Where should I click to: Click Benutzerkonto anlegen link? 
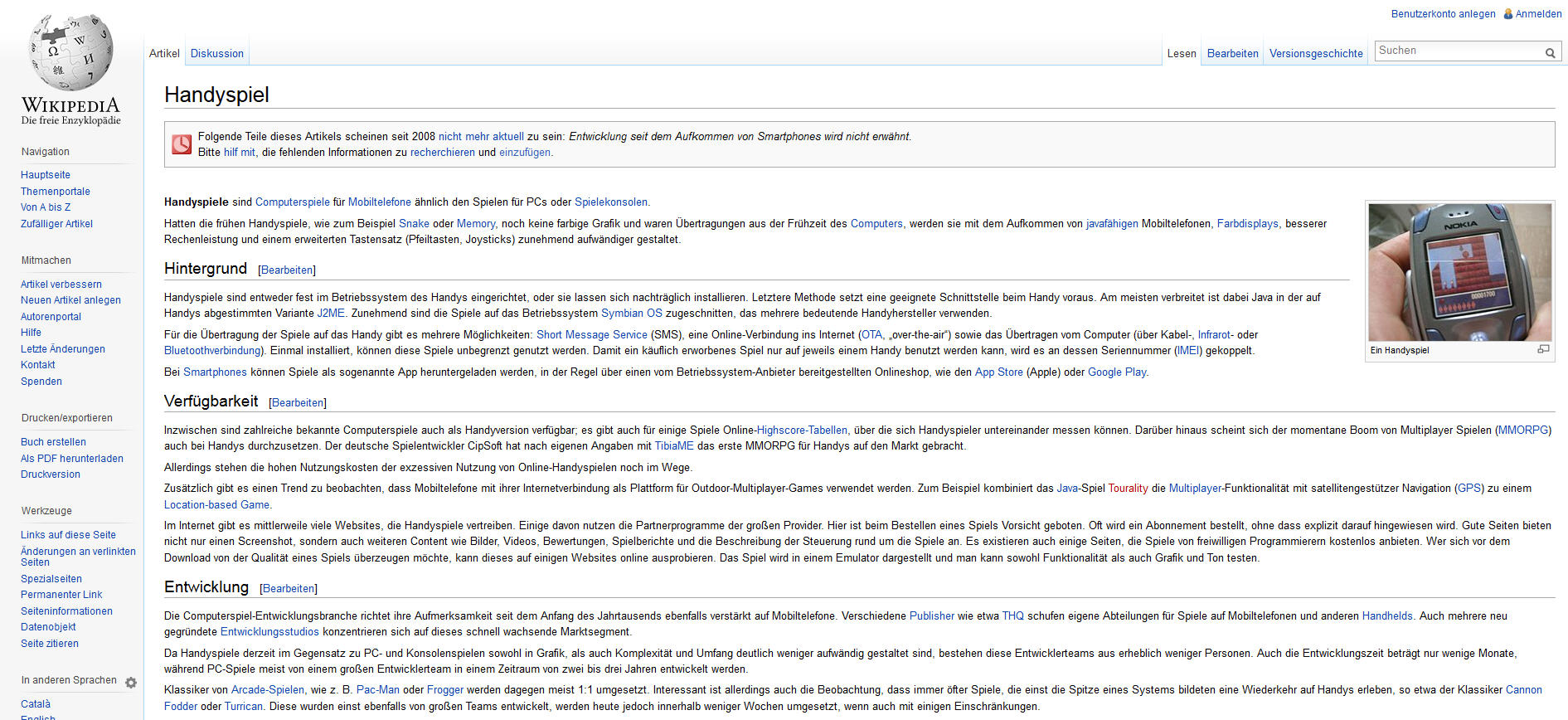[x=1443, y=14]
